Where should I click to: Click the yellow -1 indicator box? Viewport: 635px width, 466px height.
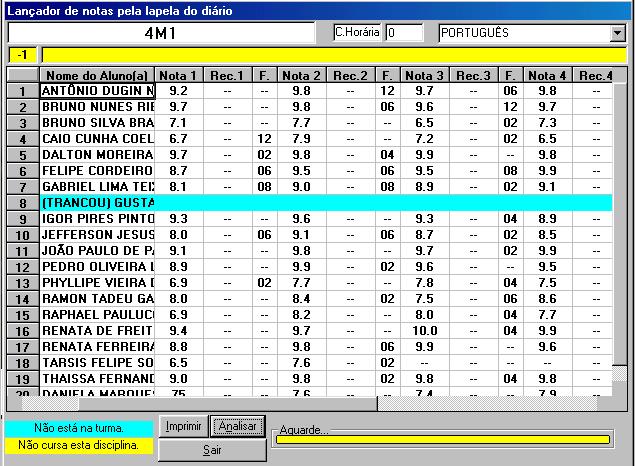tap(22, 54)
